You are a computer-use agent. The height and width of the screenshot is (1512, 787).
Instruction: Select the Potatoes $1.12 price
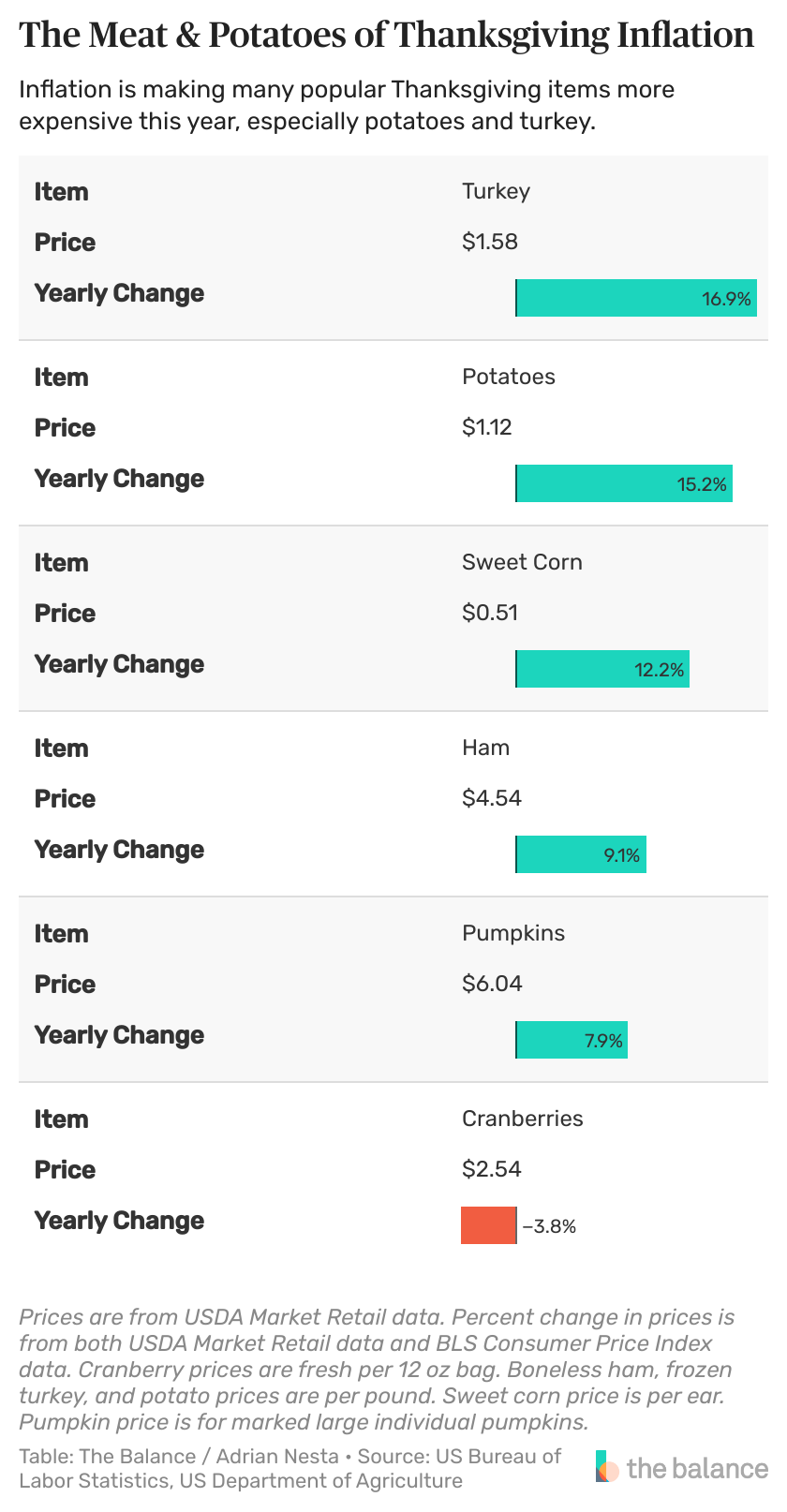486,427
